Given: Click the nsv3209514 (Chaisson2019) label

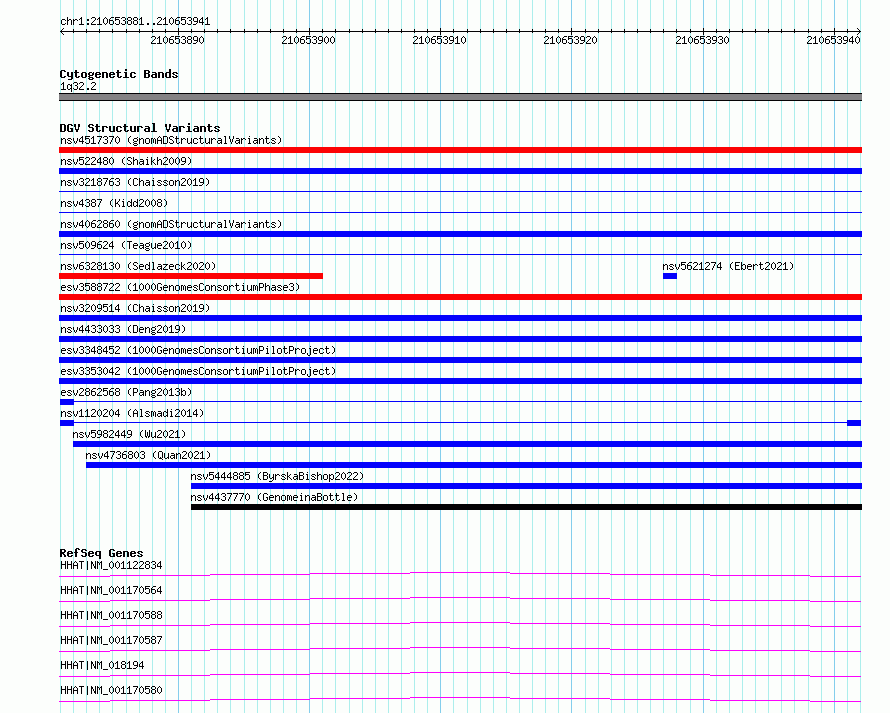Looking at the screenshot, I should pyautogui.click(x=135, y=308).
